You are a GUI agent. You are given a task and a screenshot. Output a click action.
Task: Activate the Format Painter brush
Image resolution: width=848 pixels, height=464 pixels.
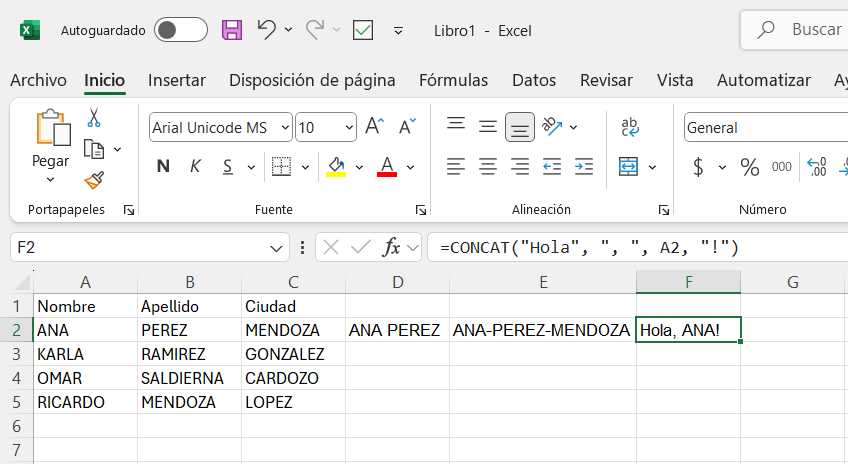click(x=94, y=180)
